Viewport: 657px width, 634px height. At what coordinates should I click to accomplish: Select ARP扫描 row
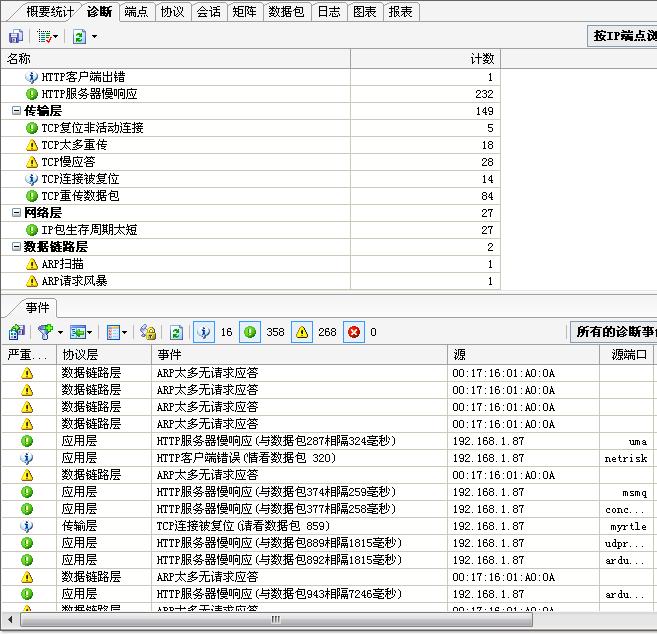point(250,264)
